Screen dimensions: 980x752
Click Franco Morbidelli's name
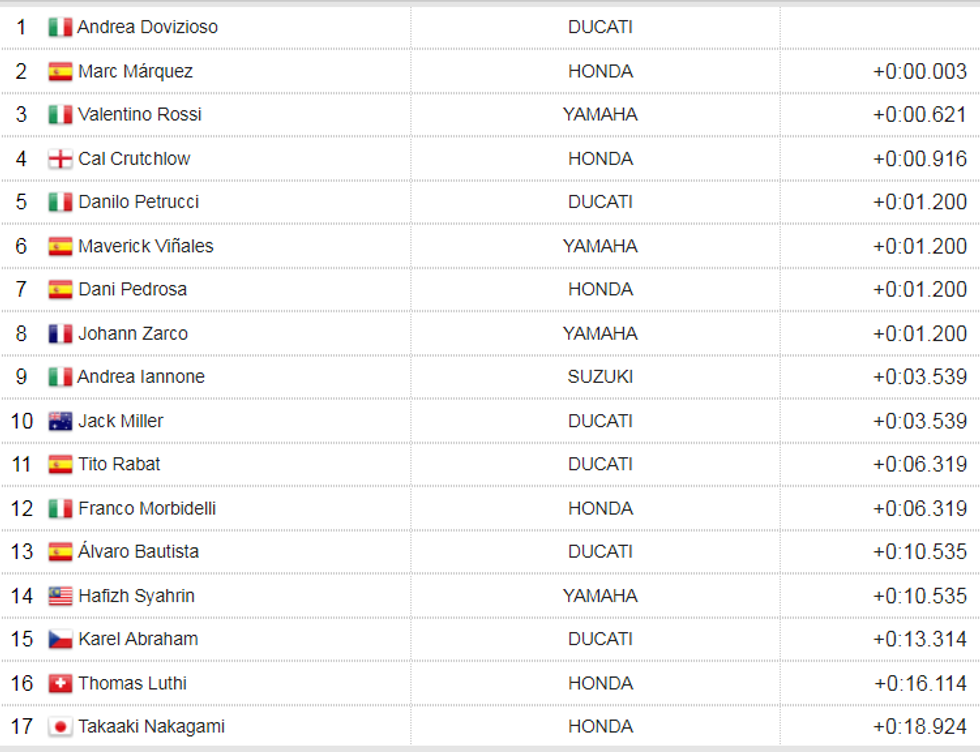[x=147, y=509]
